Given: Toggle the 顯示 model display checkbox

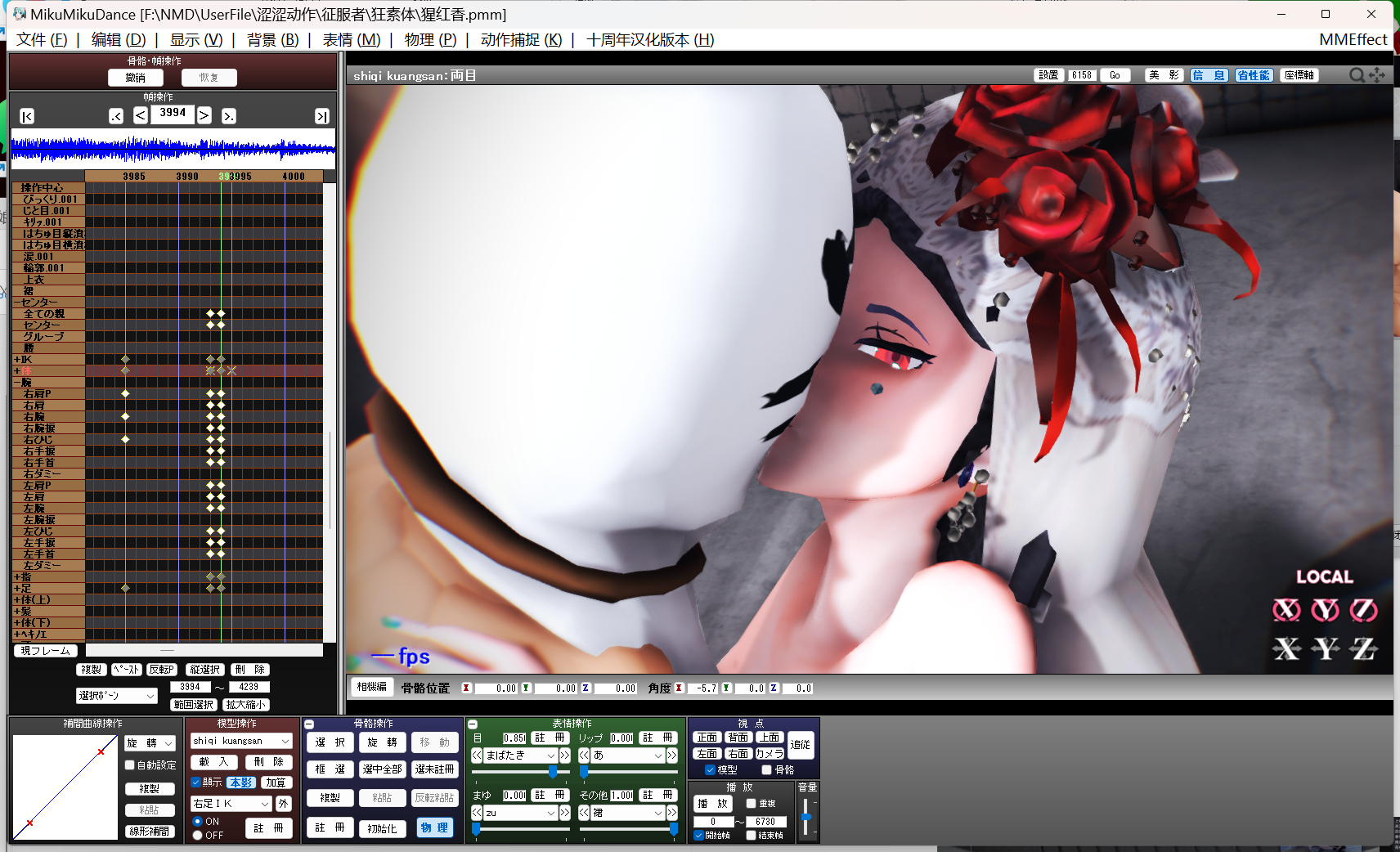Looking at the screenshot, I should point(196,782).
